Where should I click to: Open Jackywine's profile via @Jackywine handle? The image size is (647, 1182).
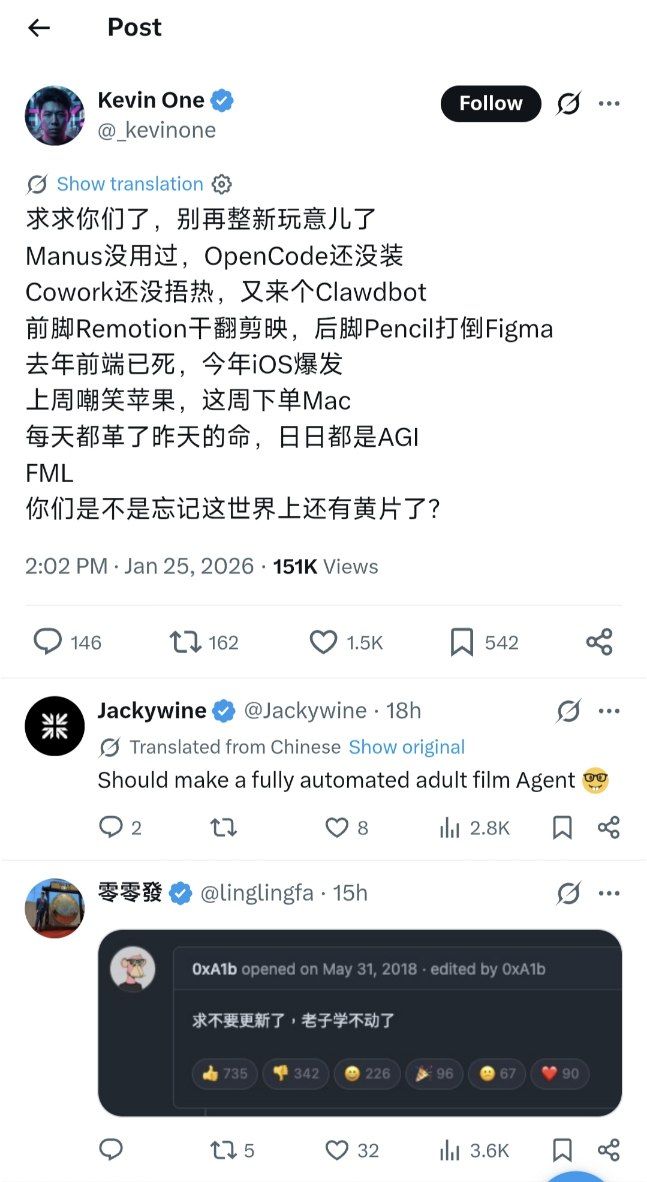pyautogui.click(x=305, y=711)
